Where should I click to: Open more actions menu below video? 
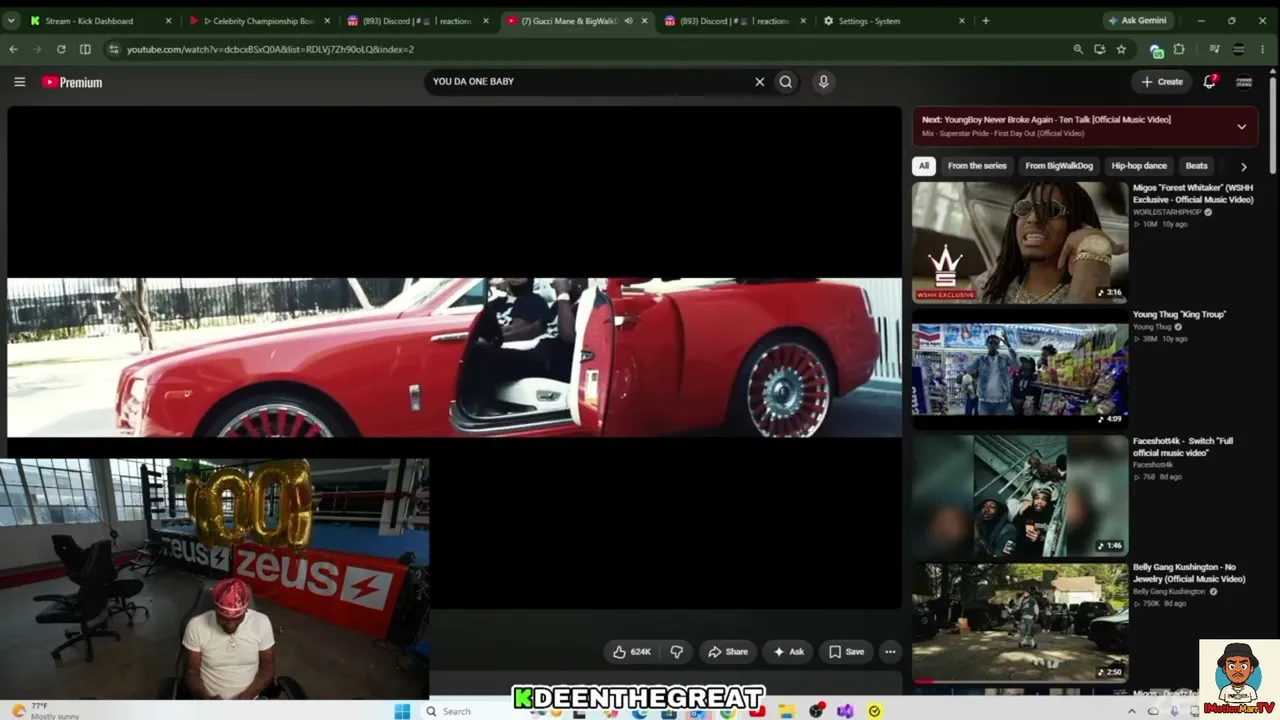click(890, 652)
